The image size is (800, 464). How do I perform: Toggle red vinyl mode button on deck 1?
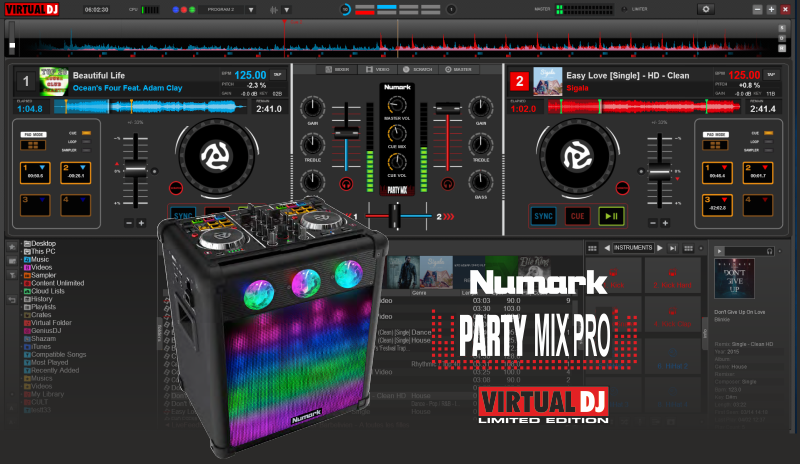tap(176, 187)
